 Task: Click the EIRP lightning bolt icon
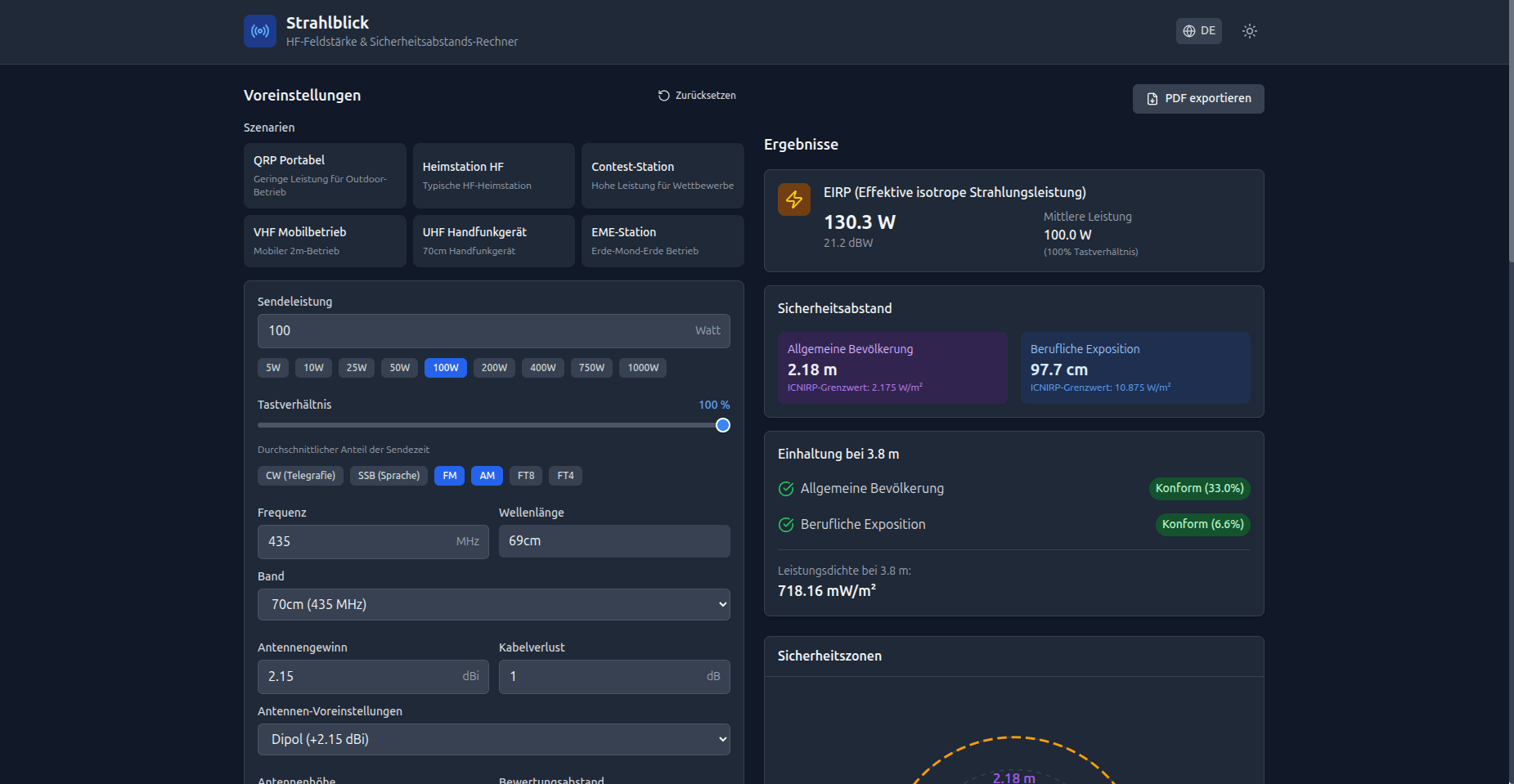[x=793, y=199]
